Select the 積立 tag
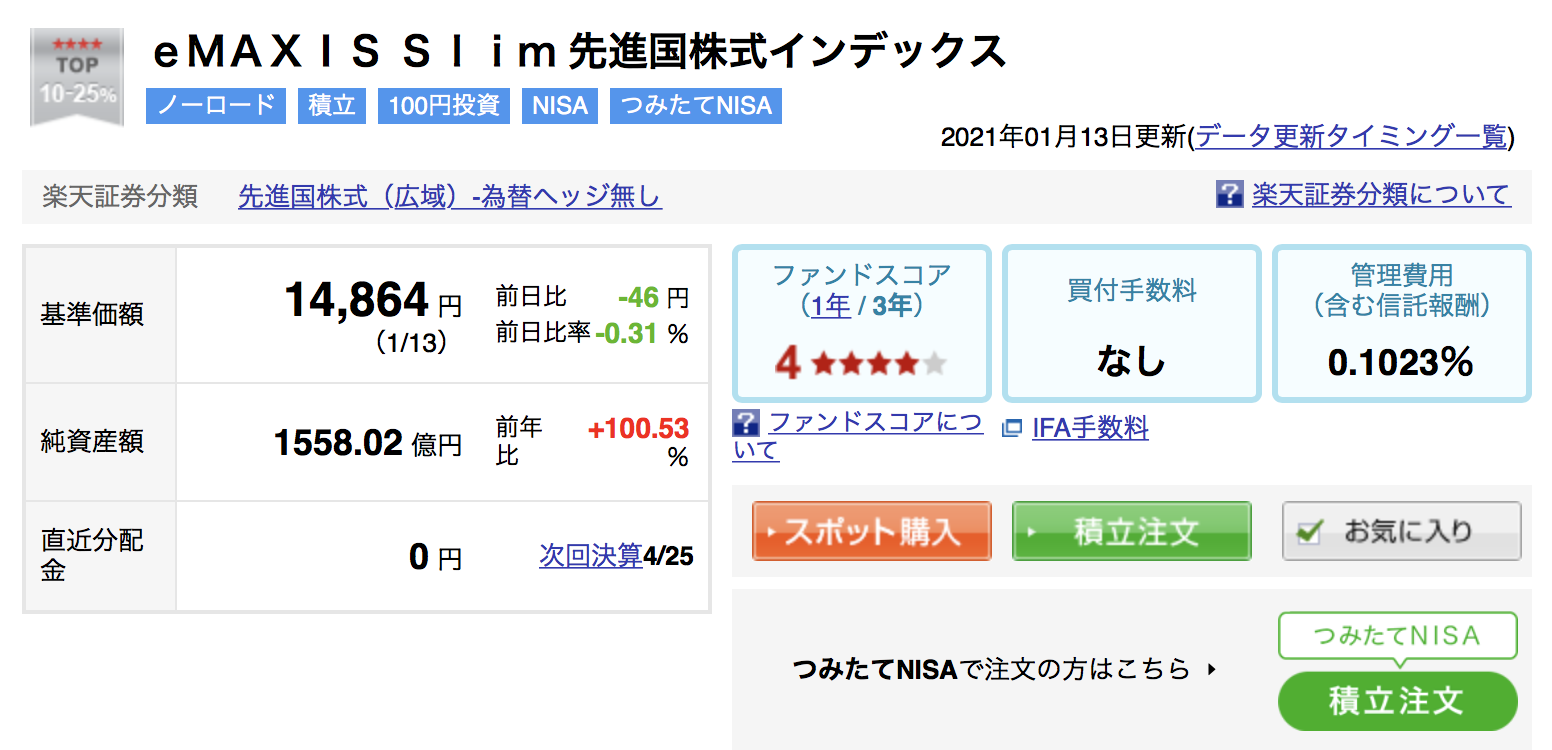The width and height of the screenshot is (1552, 750). pyautogui.click(x=332, y=106)
